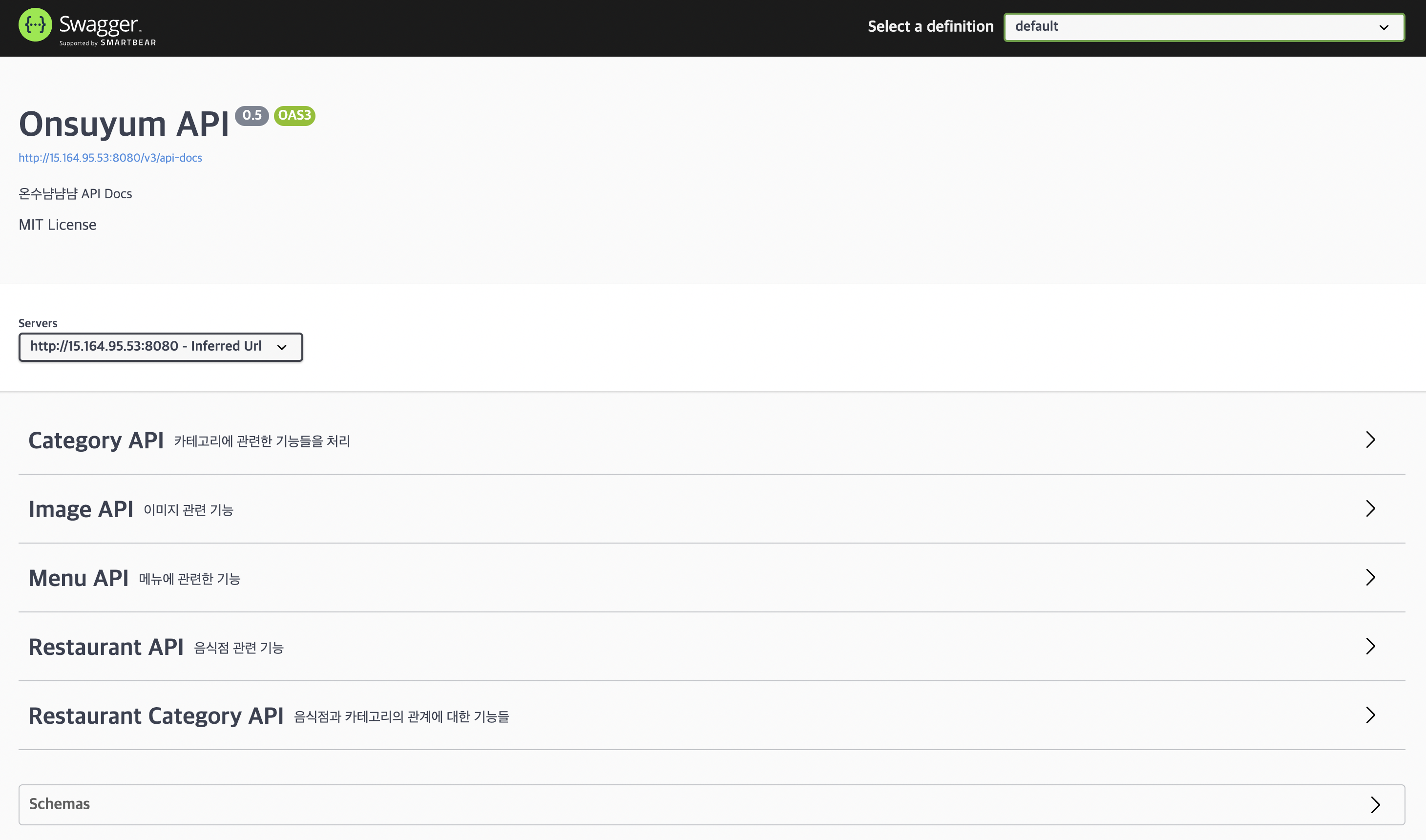This screenshot has height=840, width=1426.
Task: Open the api-docs URL link
Action: coord(110,158)
